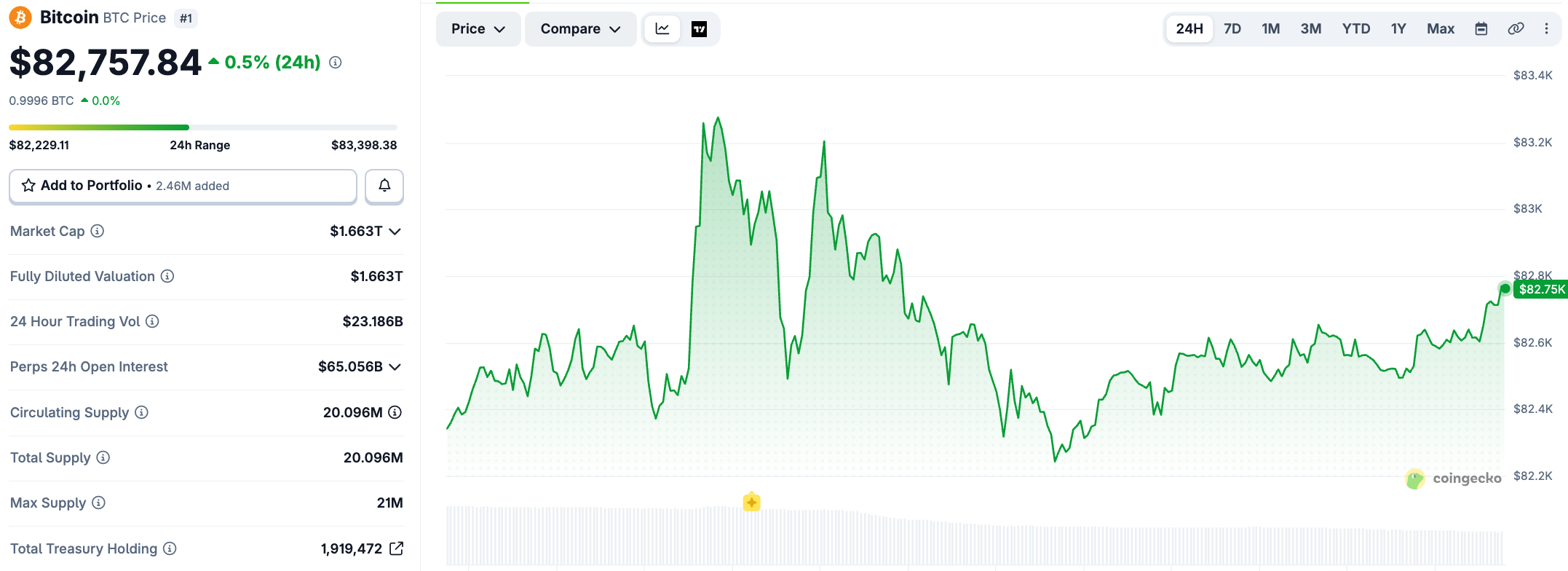
Task: Click info icon next to 20.096M circulating value
Action: 395,412
